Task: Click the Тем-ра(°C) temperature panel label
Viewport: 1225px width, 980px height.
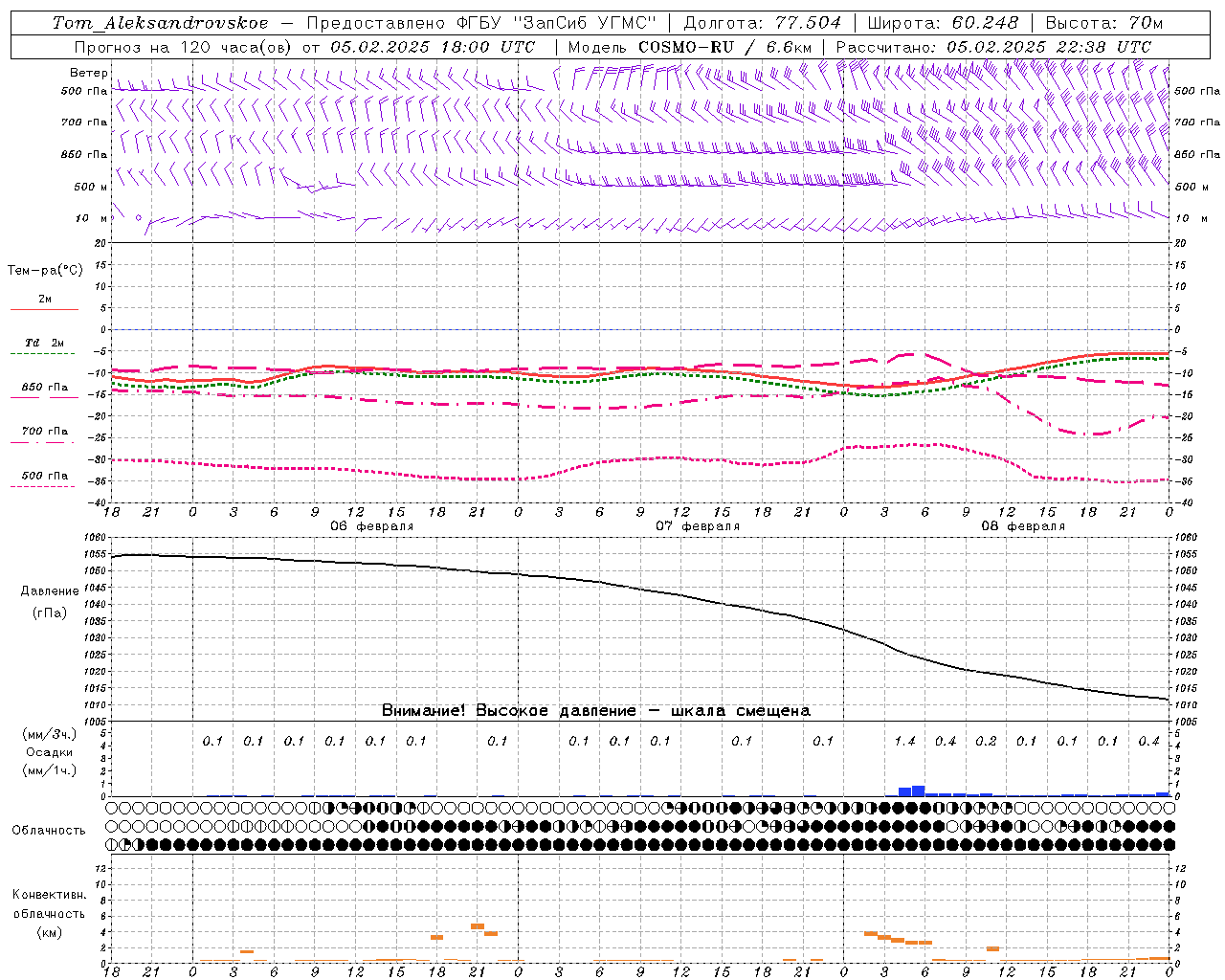Action: [45, 271]
